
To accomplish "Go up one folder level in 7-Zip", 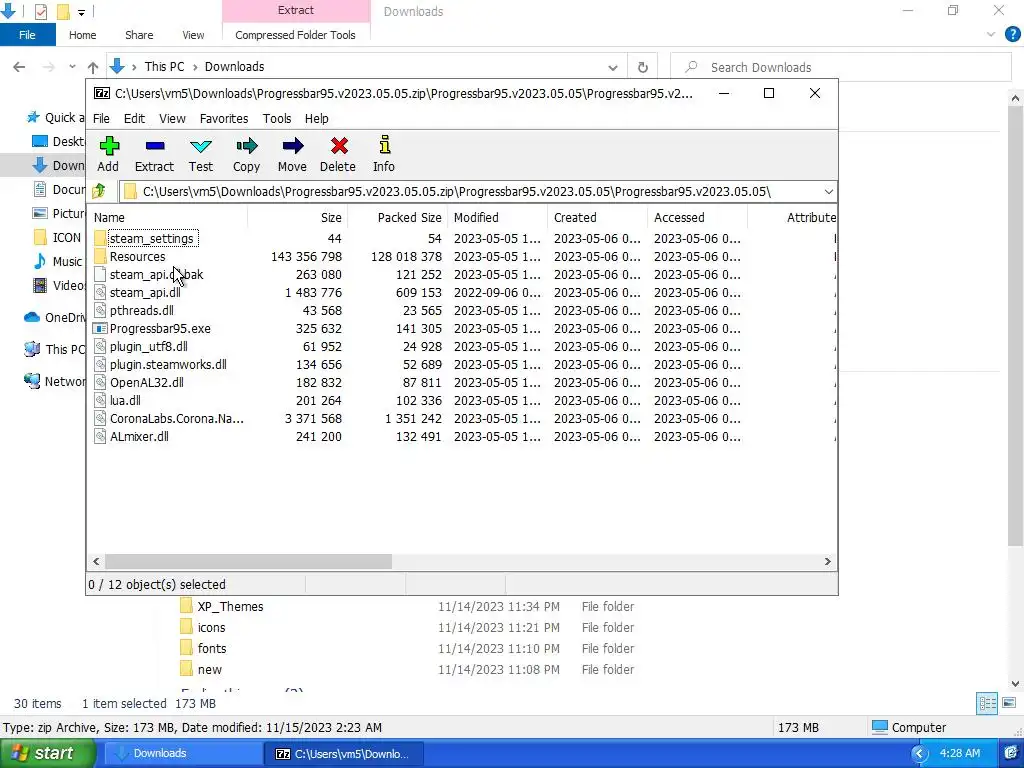I will 99,191.
